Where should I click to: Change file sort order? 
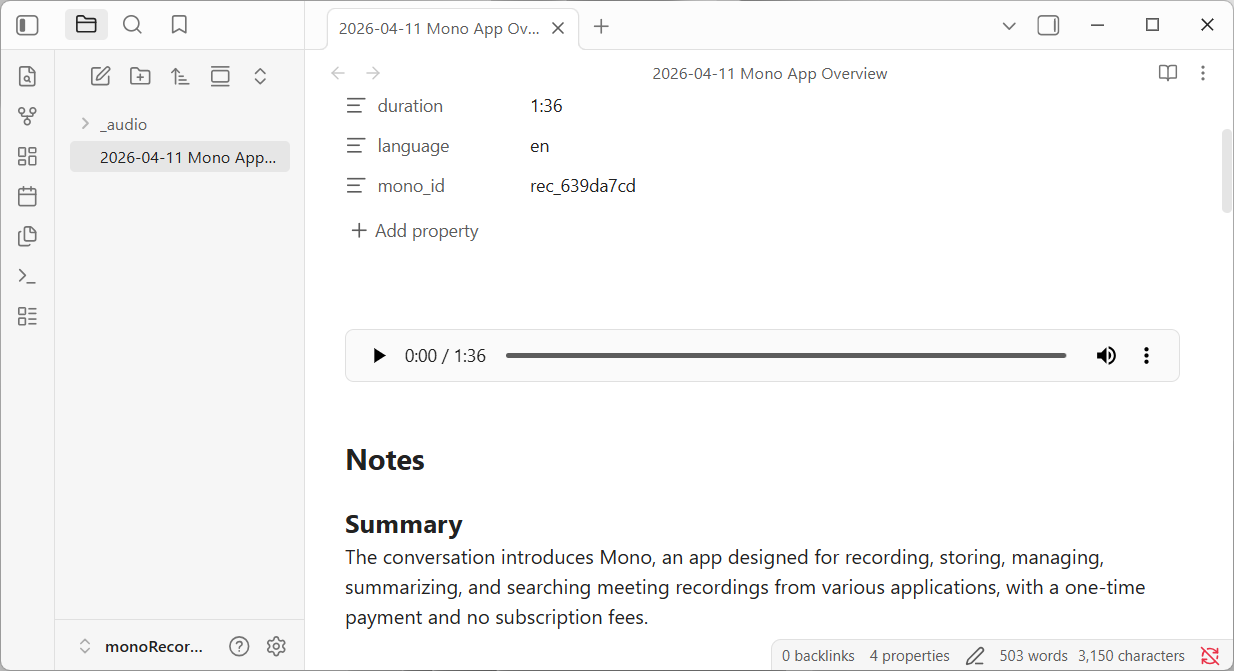(x=180, y=76)
